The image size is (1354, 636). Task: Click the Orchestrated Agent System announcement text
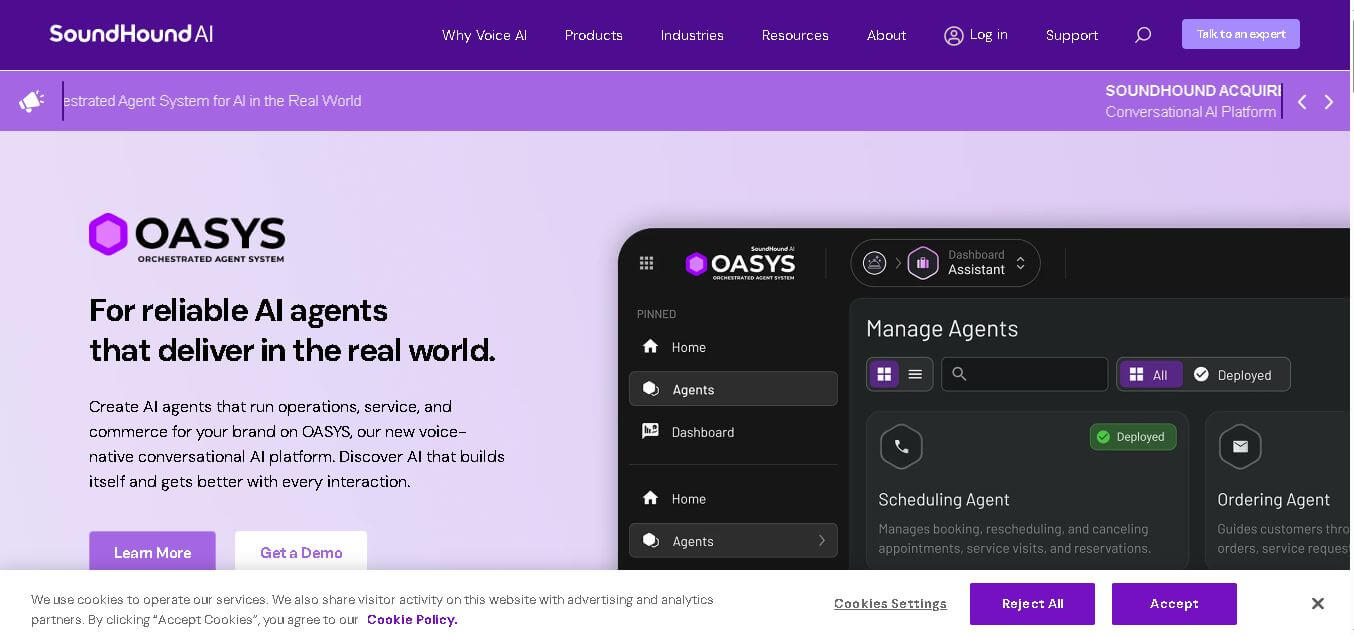point(212,101)
